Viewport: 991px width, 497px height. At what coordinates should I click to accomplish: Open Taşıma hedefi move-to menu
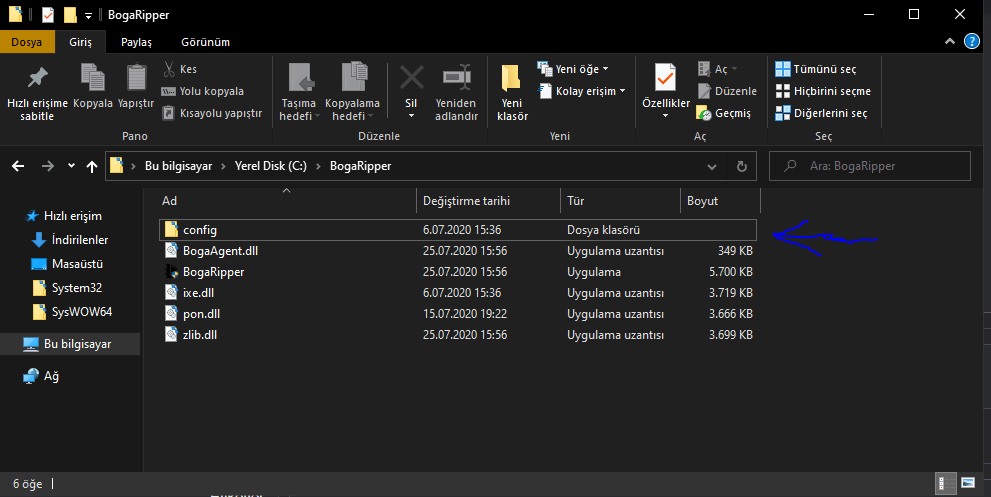pos(299,92)
